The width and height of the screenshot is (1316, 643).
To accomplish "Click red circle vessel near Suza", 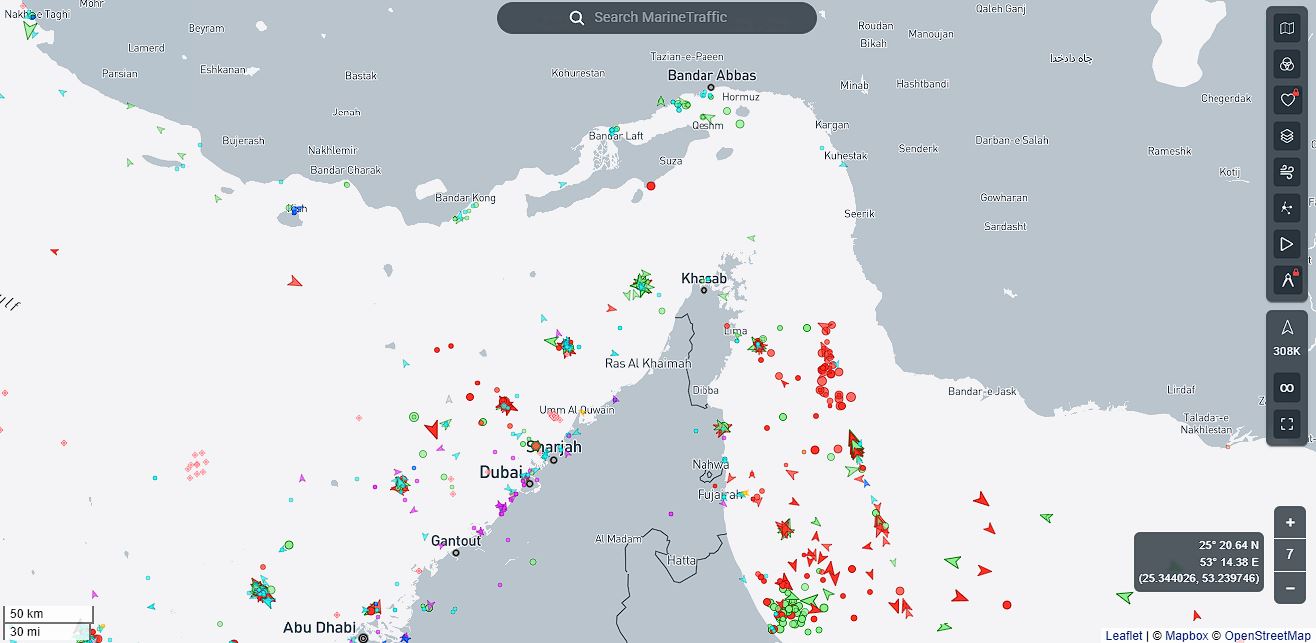I will point(651,186).
